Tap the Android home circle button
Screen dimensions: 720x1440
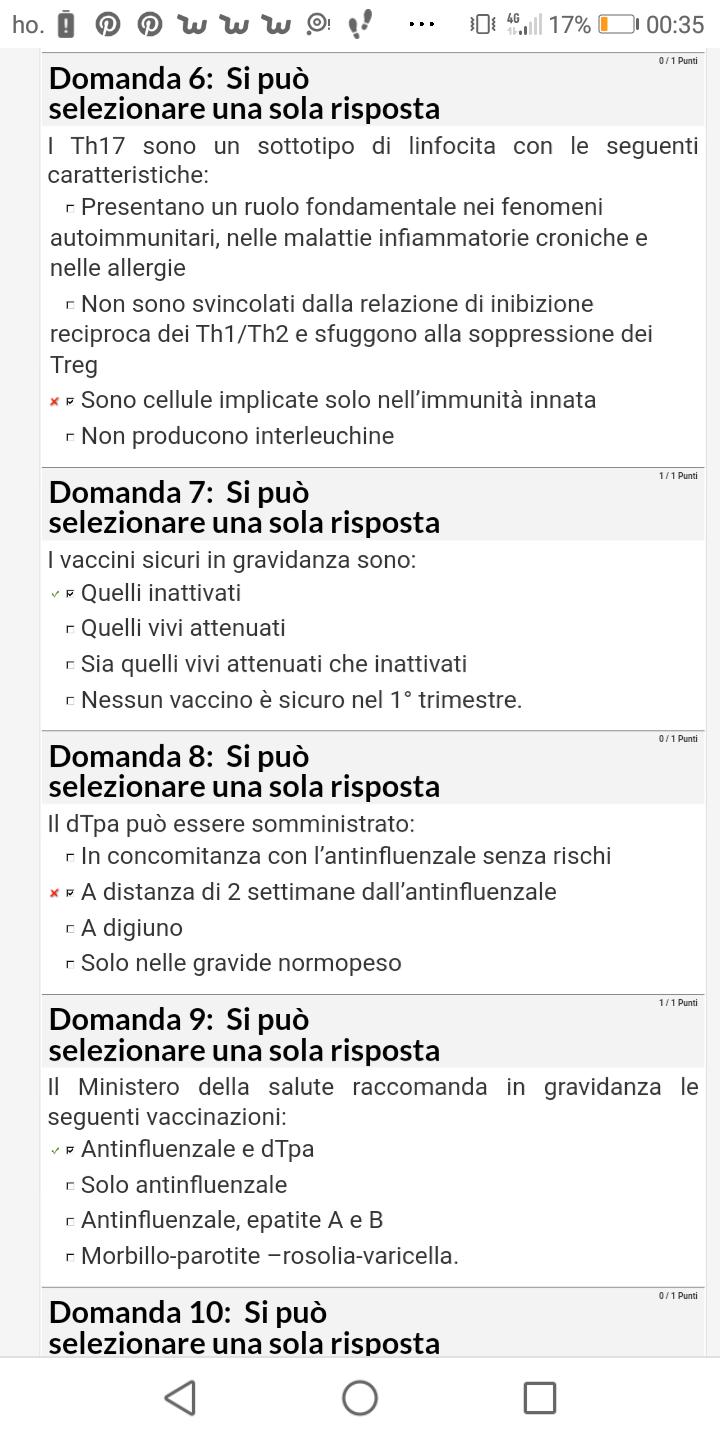coord(360,1397)
